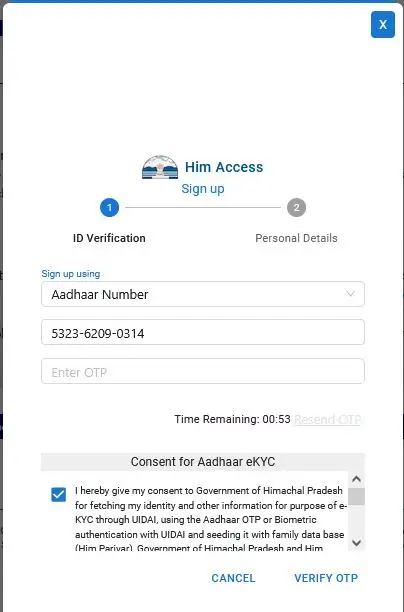Select step 1 circle ID Verification

click(109, 208)
